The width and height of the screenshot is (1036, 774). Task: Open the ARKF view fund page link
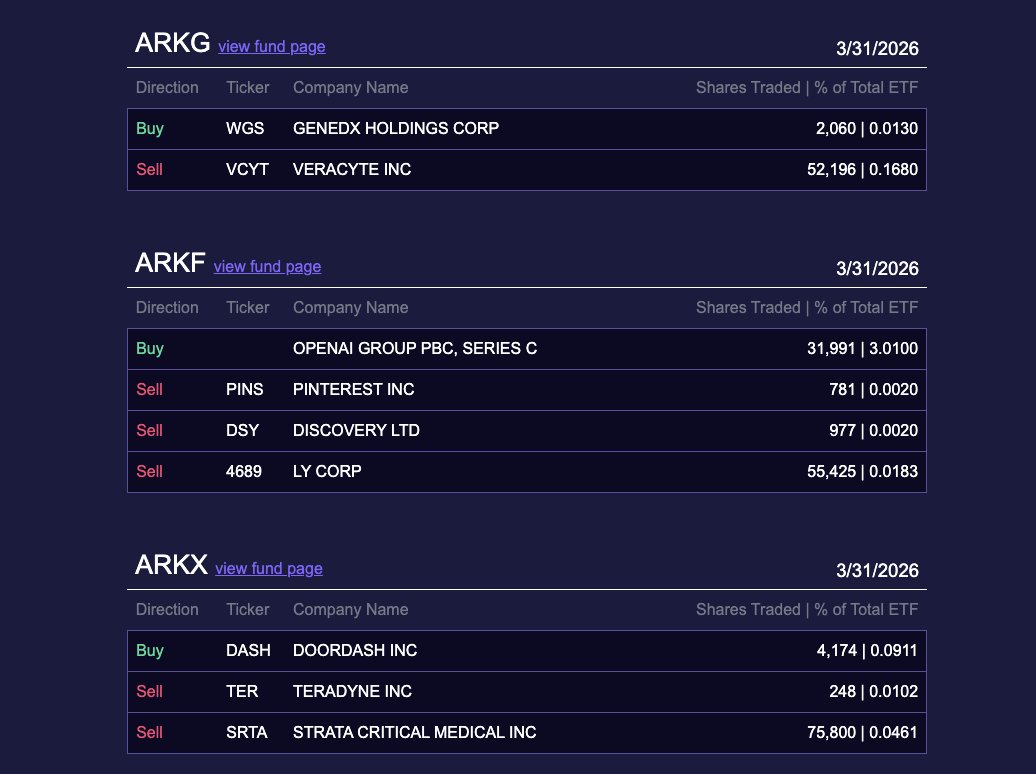pos(267,266)
